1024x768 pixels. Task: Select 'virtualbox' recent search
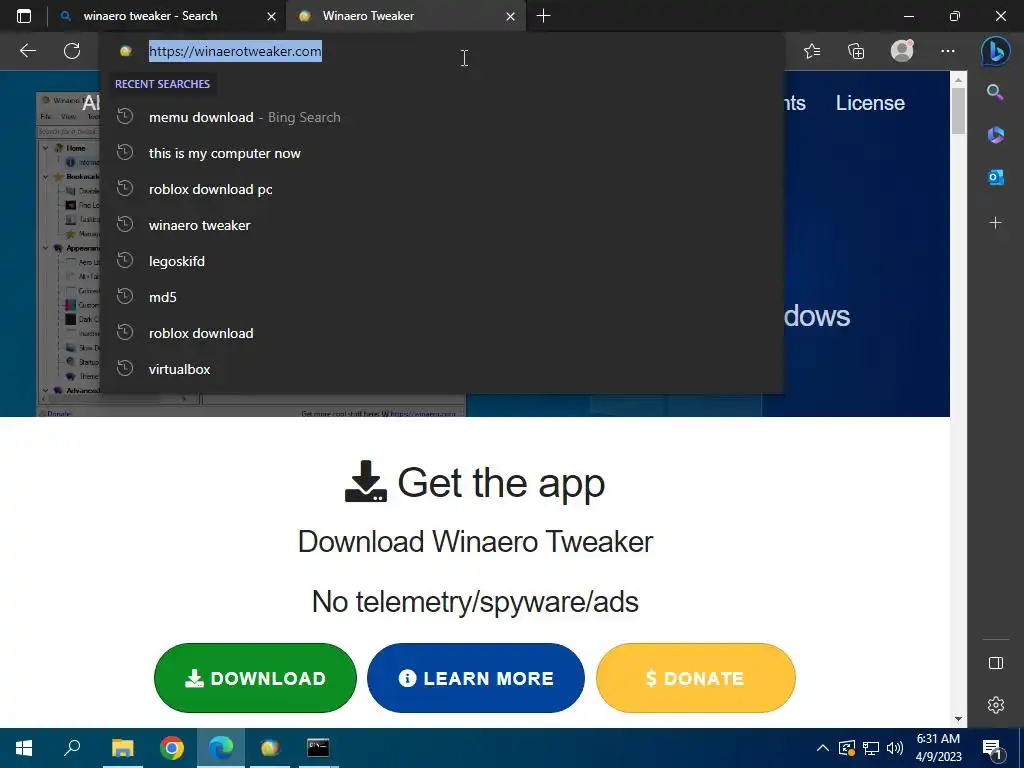[441, 369]
